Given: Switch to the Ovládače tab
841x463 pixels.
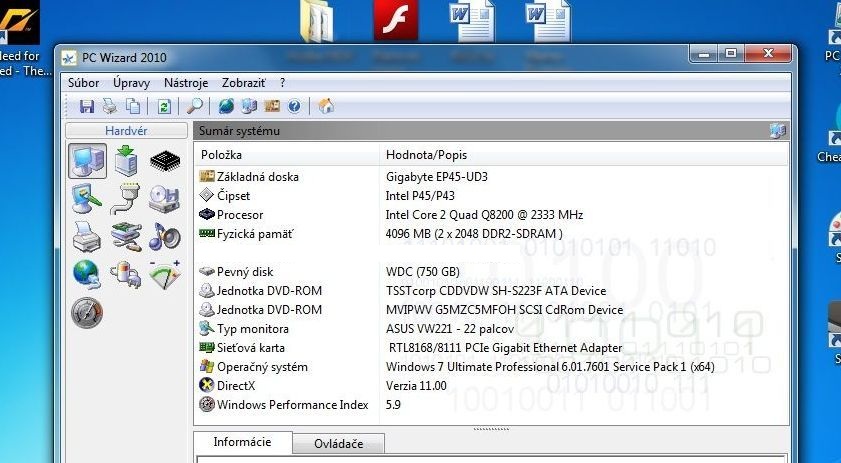Looking at the screenshot, I should click(338, 444).
